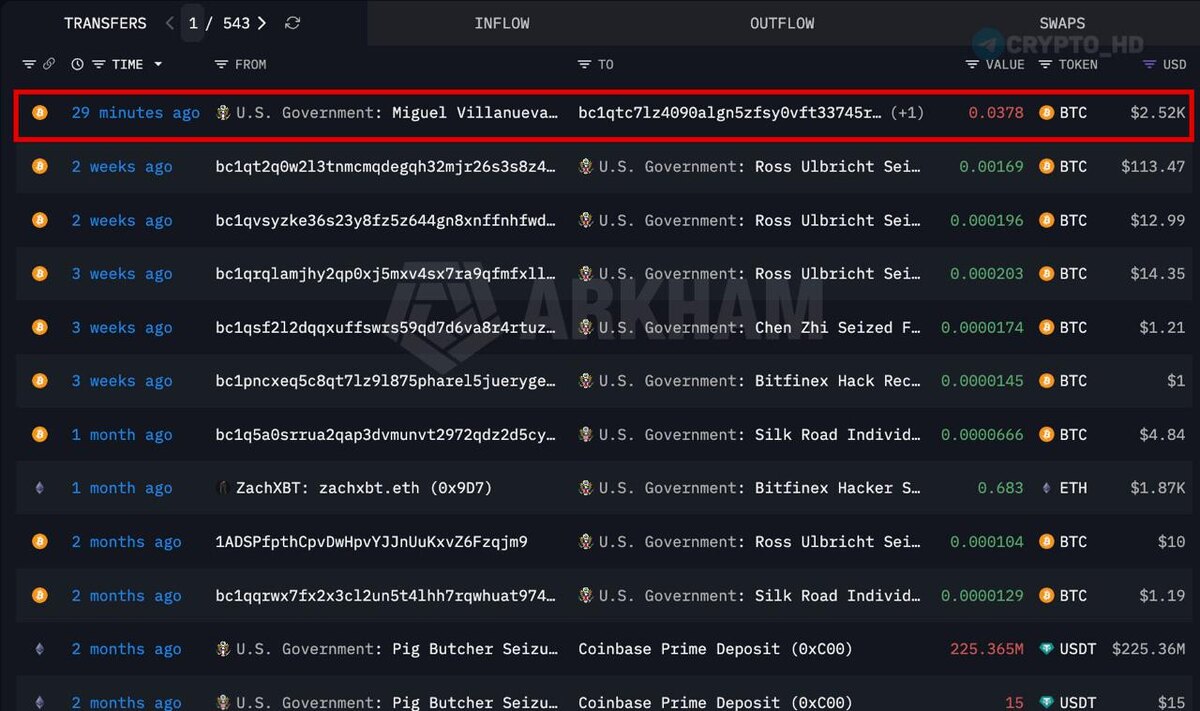Click value 0.00169 BTC

coord(991,166)
